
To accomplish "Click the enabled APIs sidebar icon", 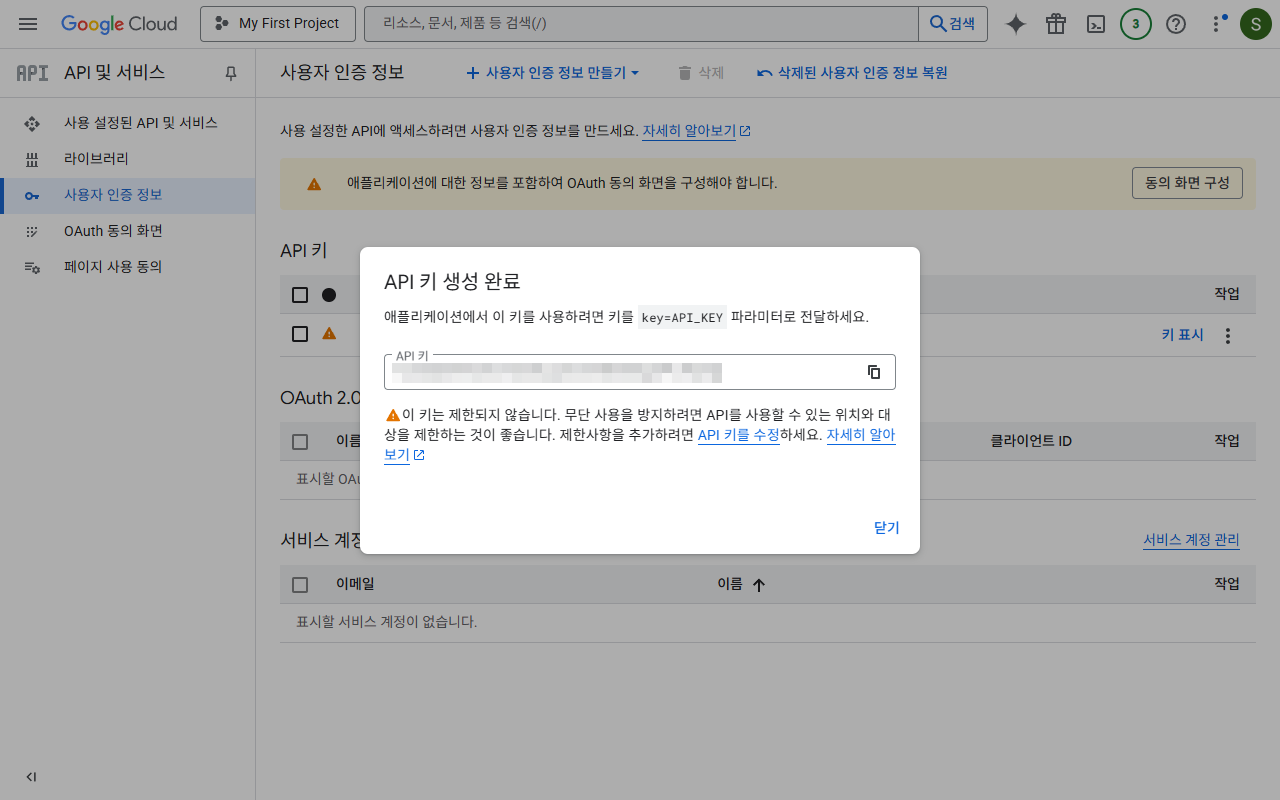I will pos(32,123).
